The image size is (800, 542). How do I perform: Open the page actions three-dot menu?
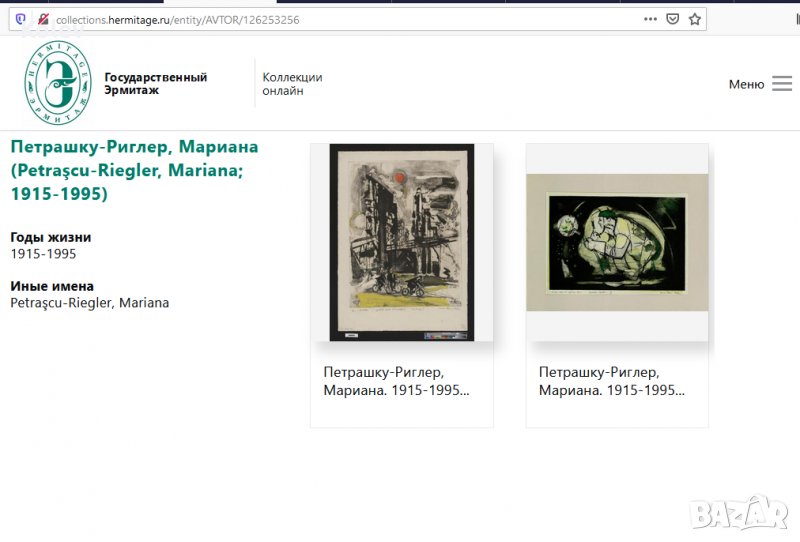coord(650,19)
